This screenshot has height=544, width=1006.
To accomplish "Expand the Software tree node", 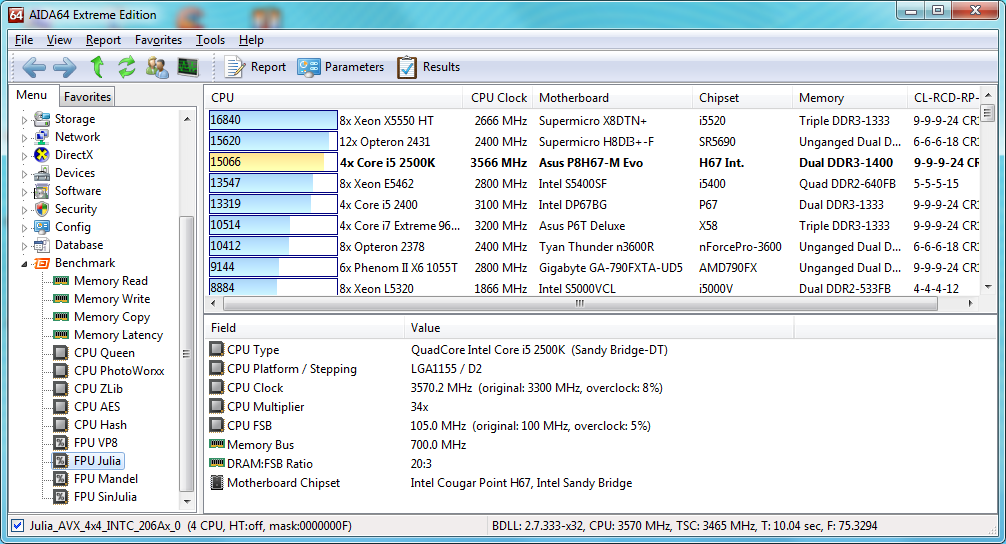I will tap(24, 191).
